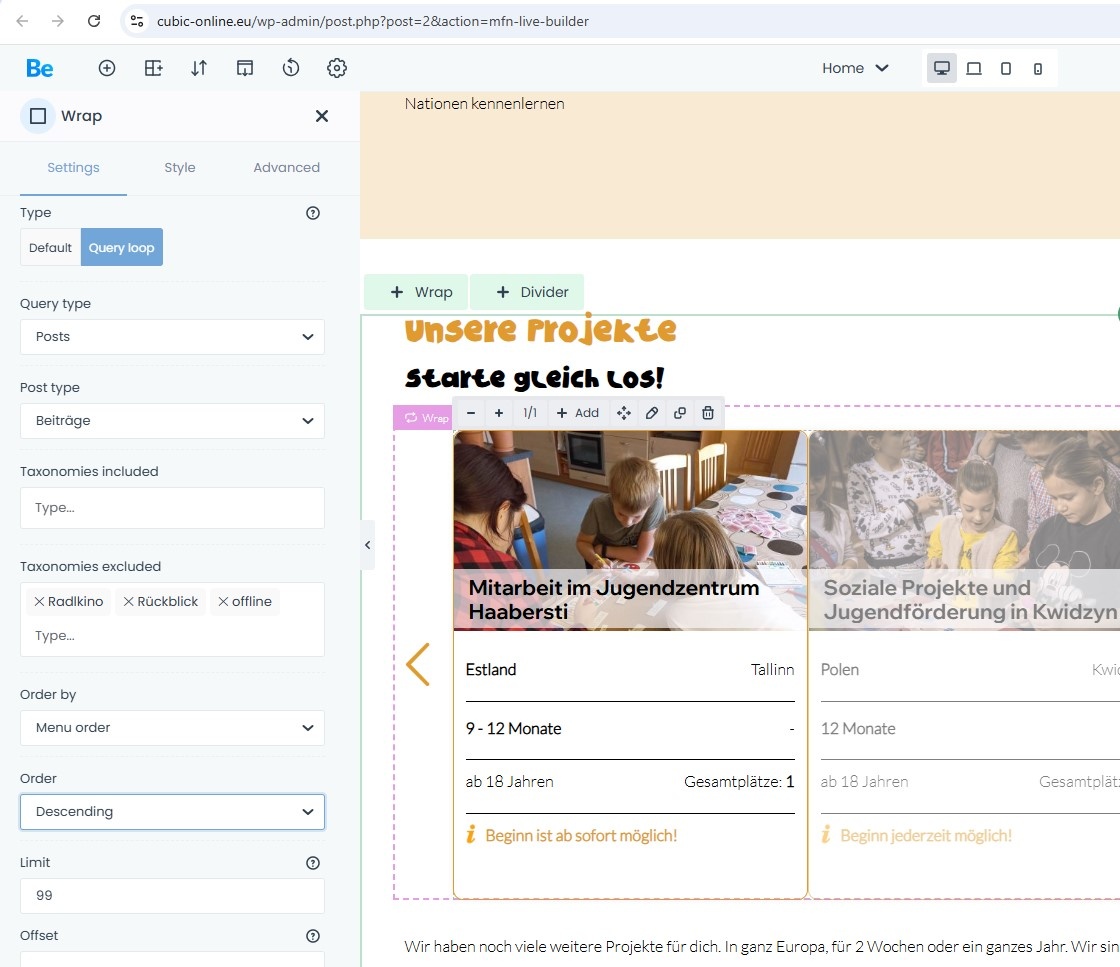
Task: Click the trash icon to delete wrap
Action: tap(708, 413)
